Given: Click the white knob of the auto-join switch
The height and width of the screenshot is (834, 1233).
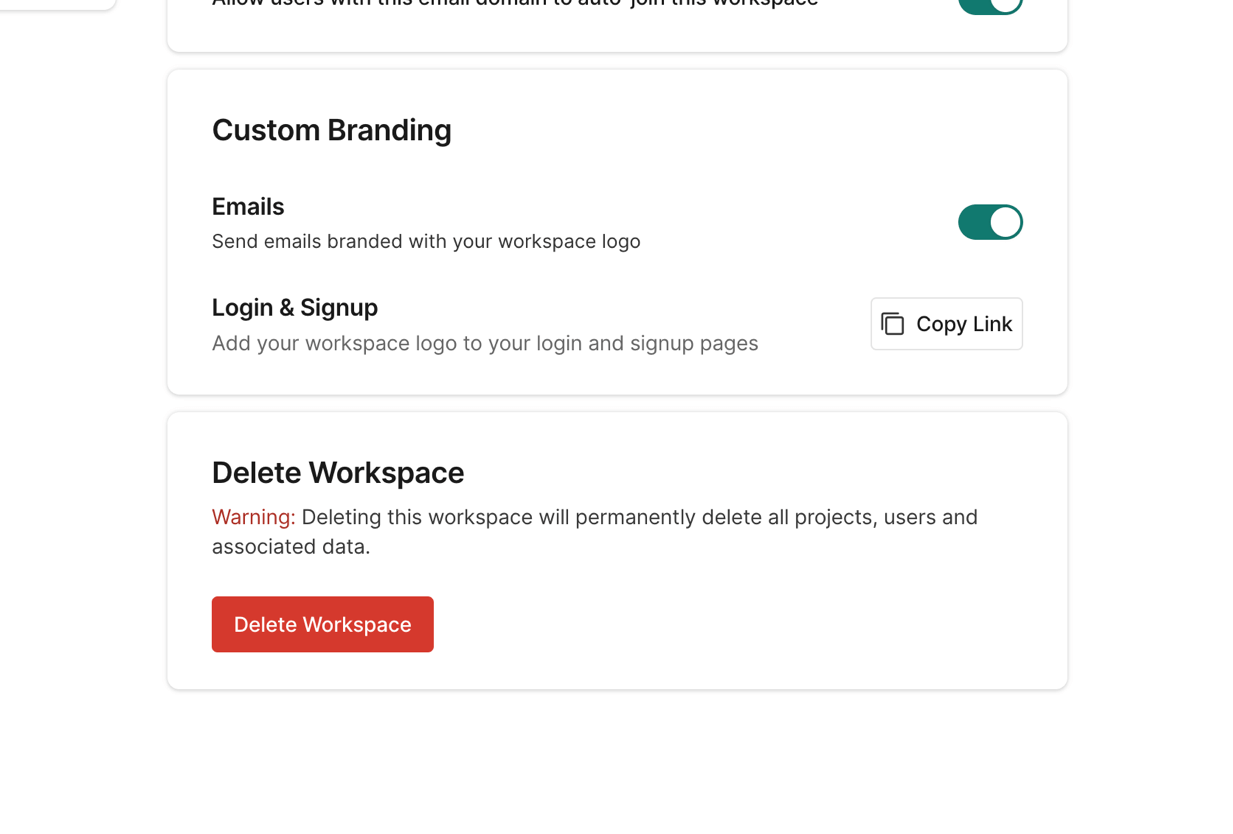Looking at the screenshot, I should click(1005, 3).
